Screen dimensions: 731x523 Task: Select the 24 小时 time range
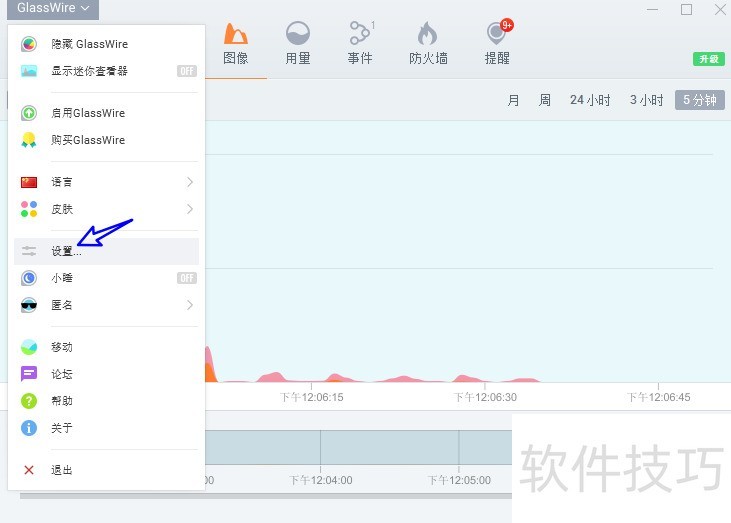tap(590, 100)
